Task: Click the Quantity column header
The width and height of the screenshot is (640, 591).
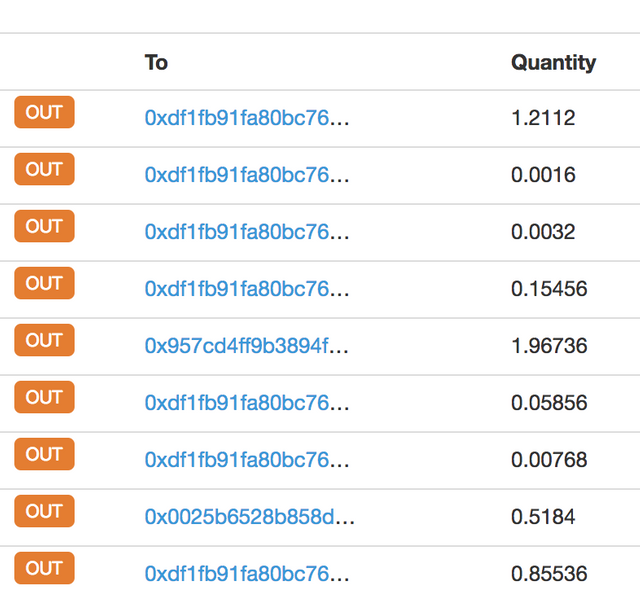Action: [553, 62]
